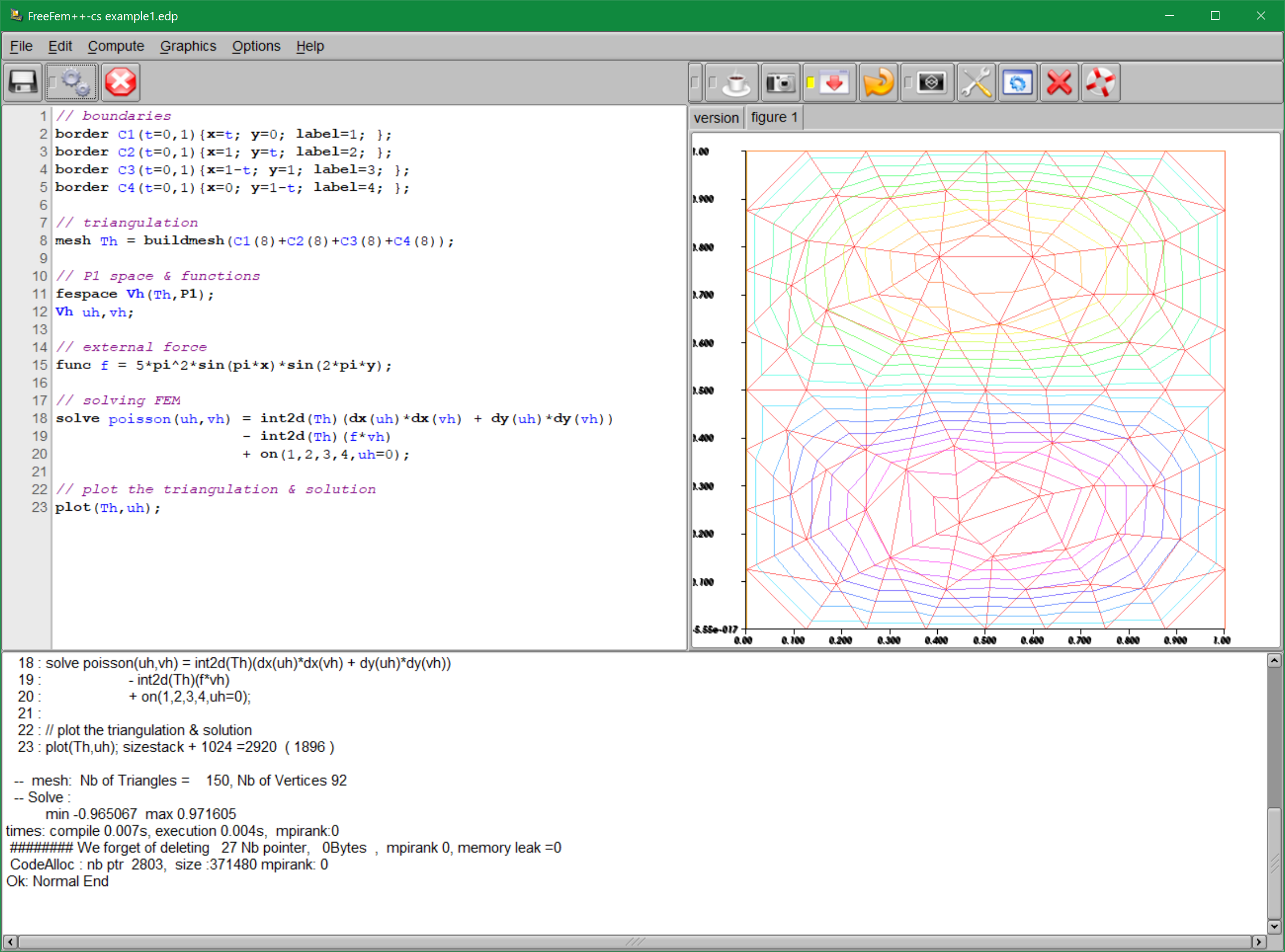1285x952 pixels.
Task: Toggle the checkbox beside the coffee cup
Action: coord(713,83)
